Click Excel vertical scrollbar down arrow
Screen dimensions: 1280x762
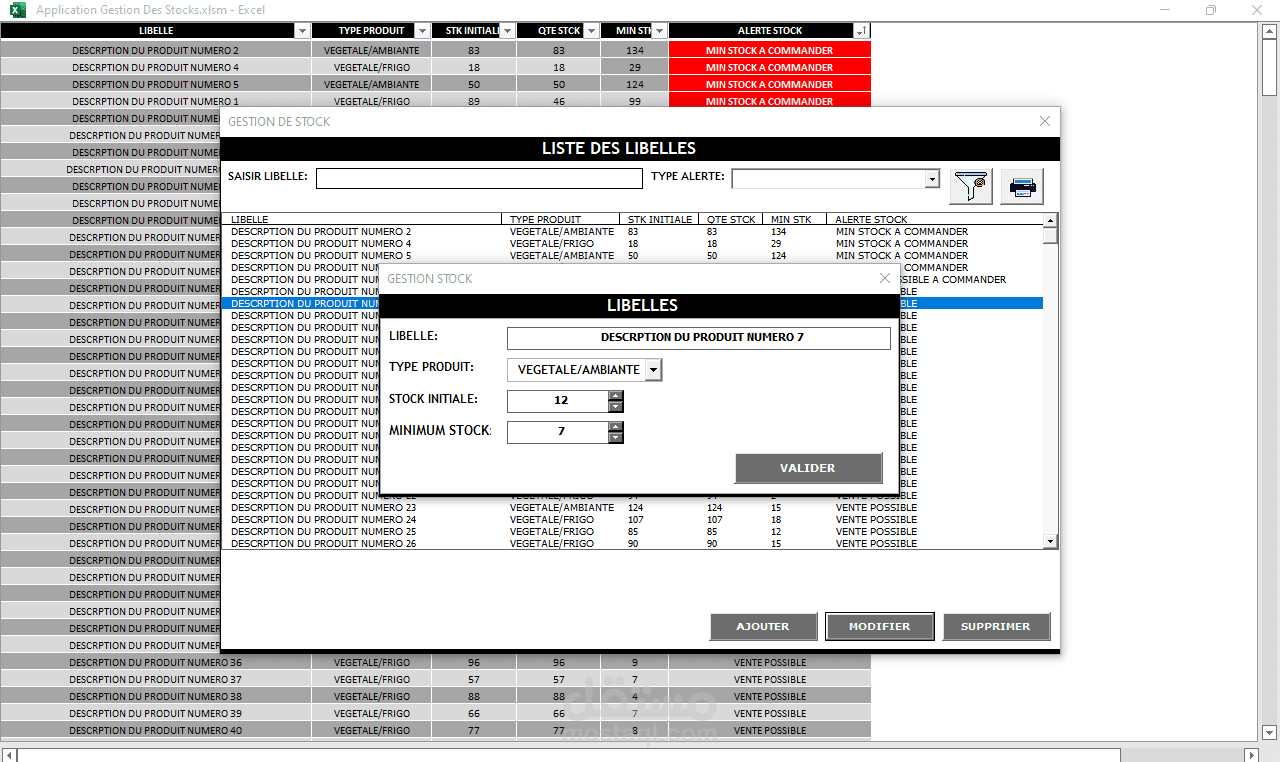click(x=1269, y=732)
